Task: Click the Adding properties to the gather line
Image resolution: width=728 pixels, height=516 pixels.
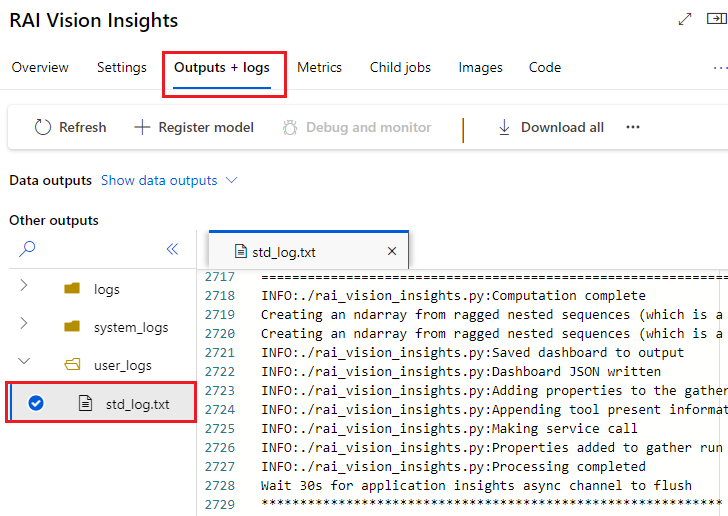Action: click(494, 391)
